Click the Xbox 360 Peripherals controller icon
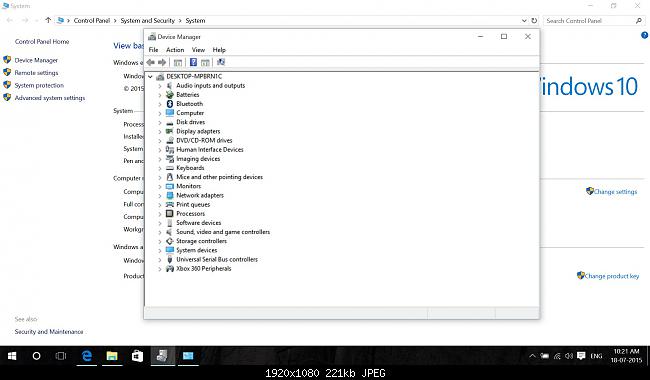Viewport: 650px width, 380px height. [170, 269]
